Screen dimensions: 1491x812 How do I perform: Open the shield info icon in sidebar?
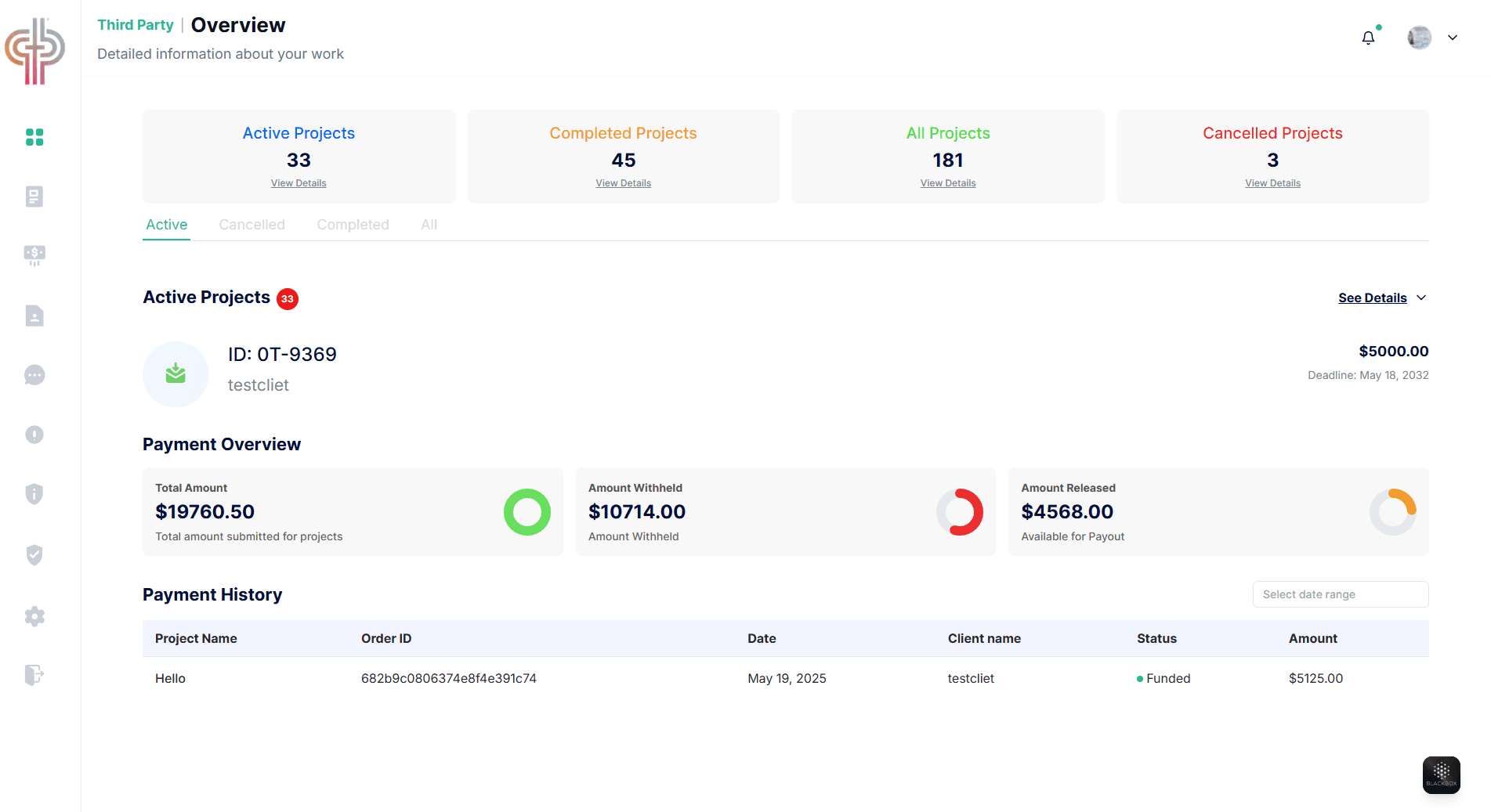[34, 493]
